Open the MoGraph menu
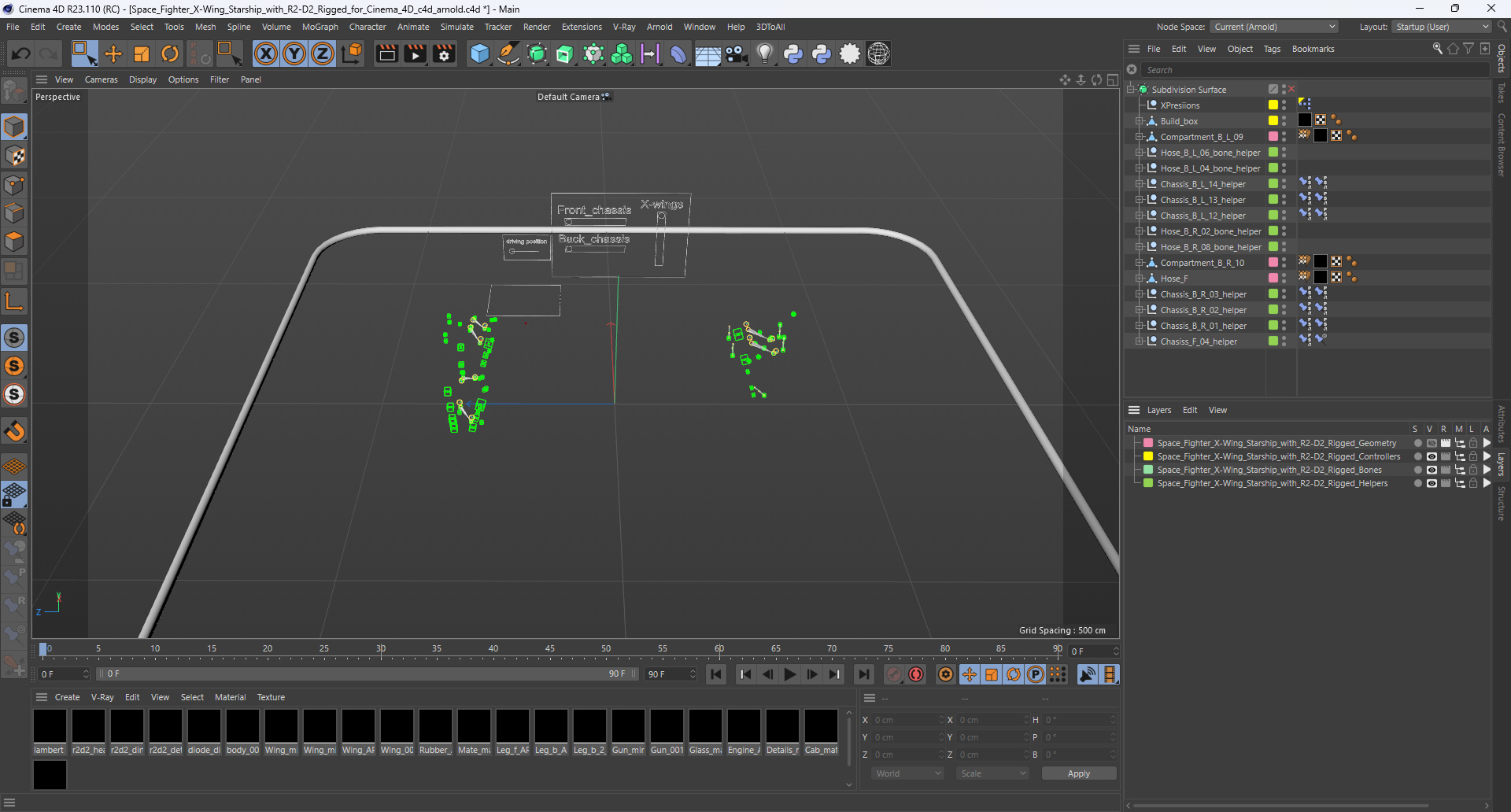 (320, 27)
